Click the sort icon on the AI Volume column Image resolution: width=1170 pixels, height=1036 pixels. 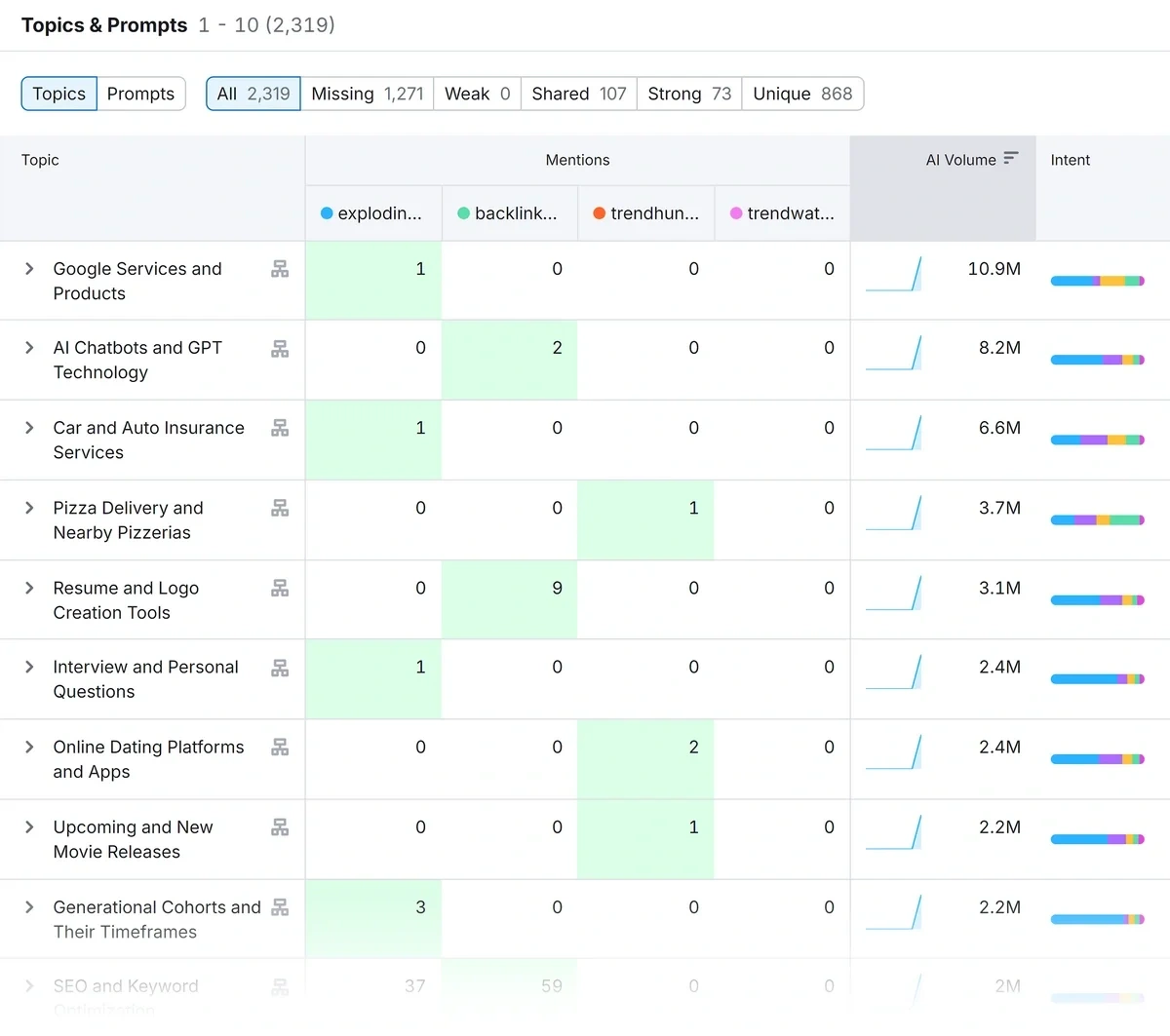point(1012,158)
